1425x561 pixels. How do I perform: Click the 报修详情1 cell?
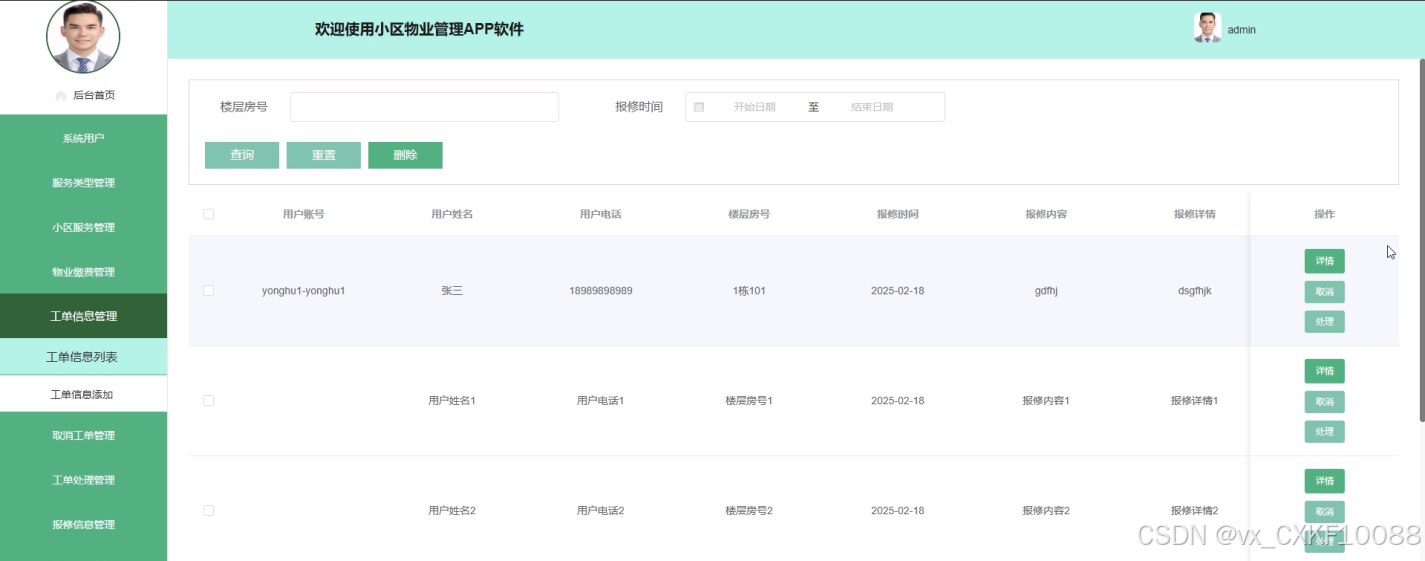(x=1195, y=401)
